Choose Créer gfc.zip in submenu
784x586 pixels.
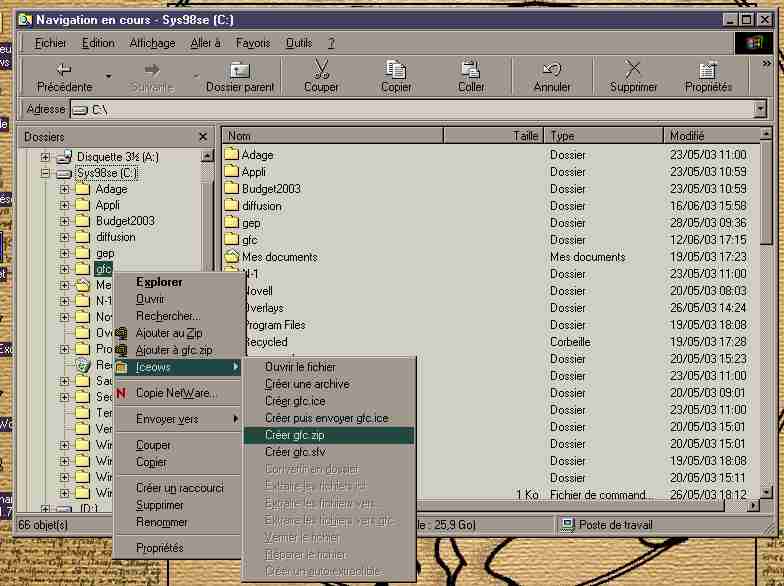328,435
